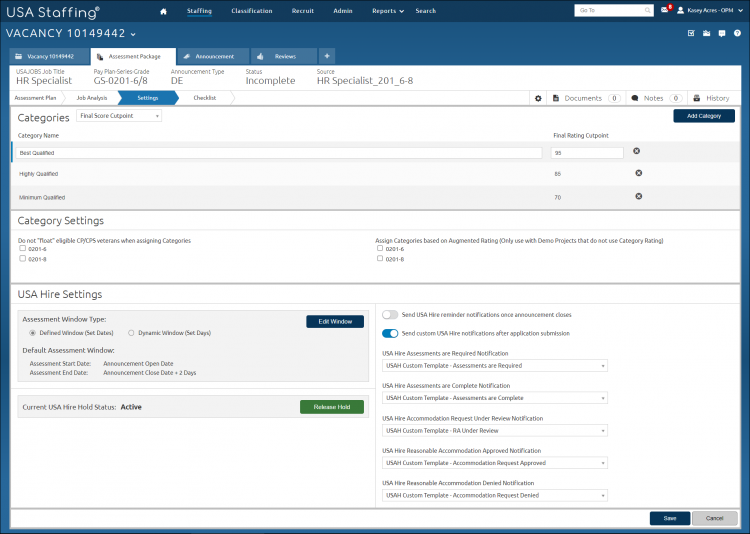The image size is (750, 534).
Task: Remove the Best Qualified category
Action: pyautogui.click(x=637, y=151)
